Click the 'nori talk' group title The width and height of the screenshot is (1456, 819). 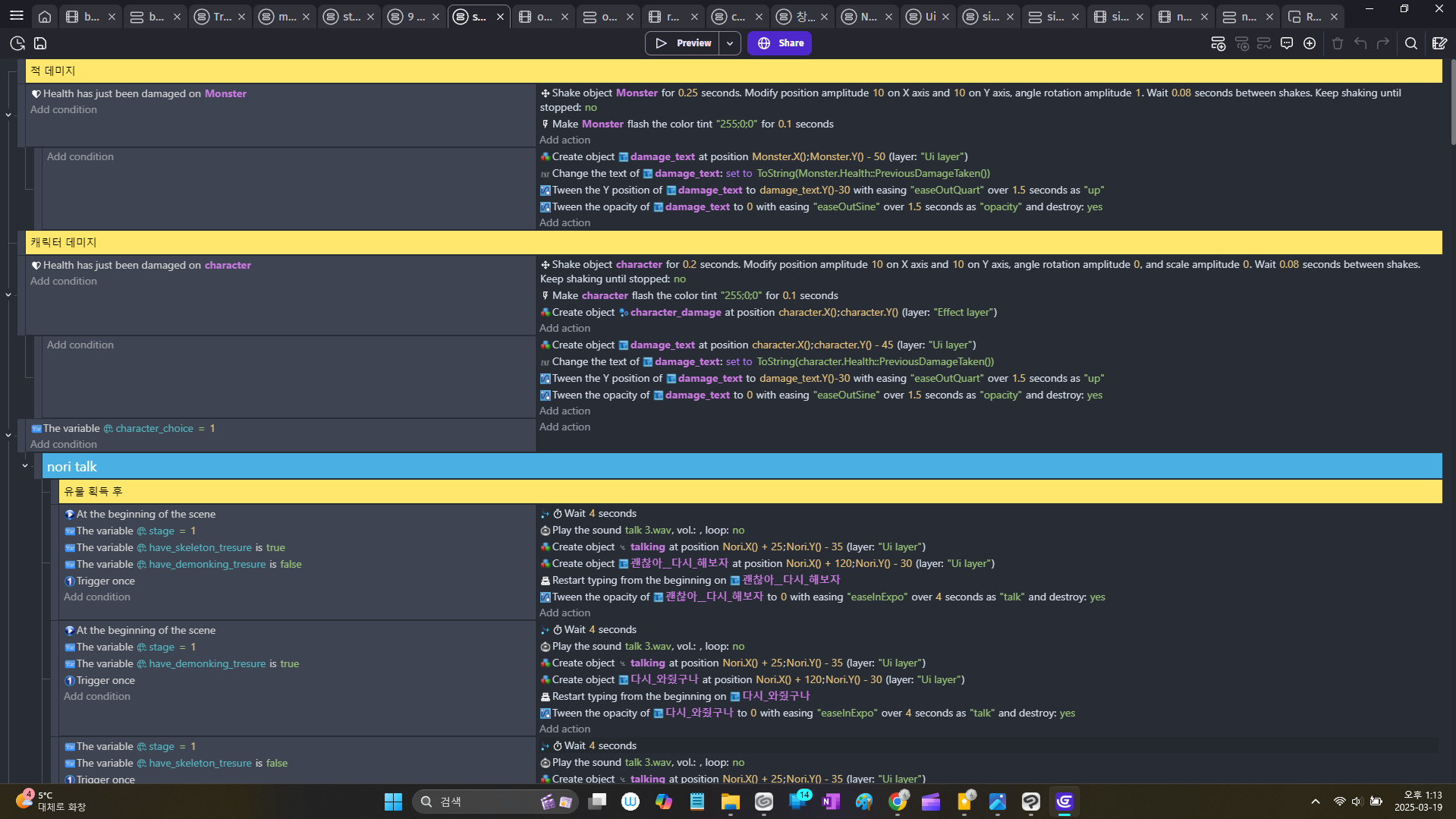72,466
